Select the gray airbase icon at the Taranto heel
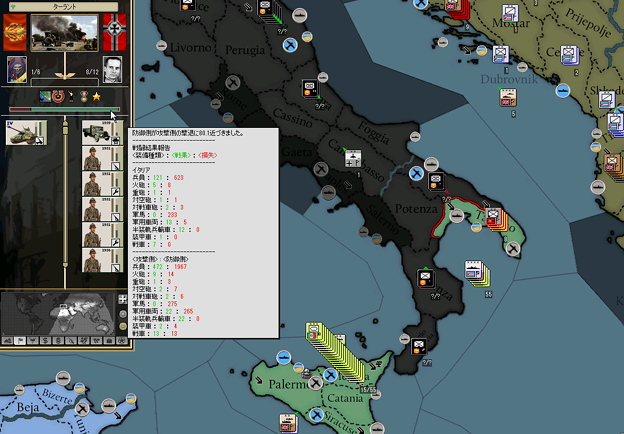Screen dimensions: 624x434 click(x=513, y=249)
